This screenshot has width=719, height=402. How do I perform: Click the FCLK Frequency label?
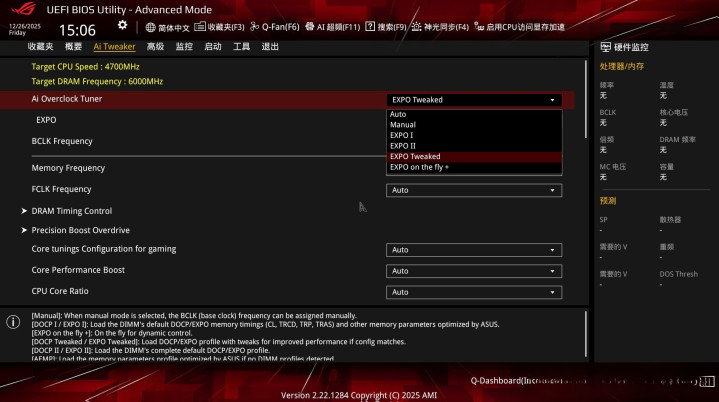61,189
